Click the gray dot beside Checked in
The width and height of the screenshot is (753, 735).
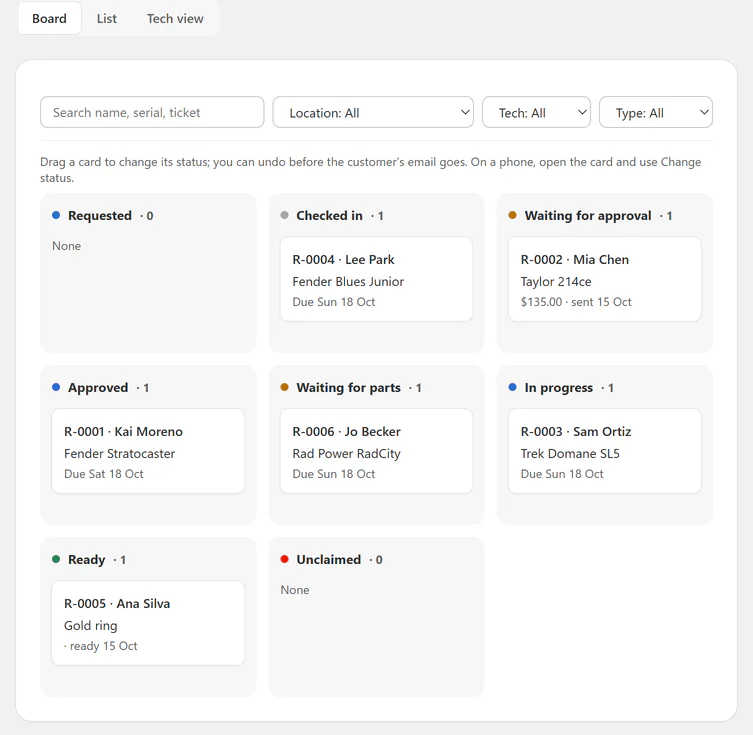tap(284, 215)
